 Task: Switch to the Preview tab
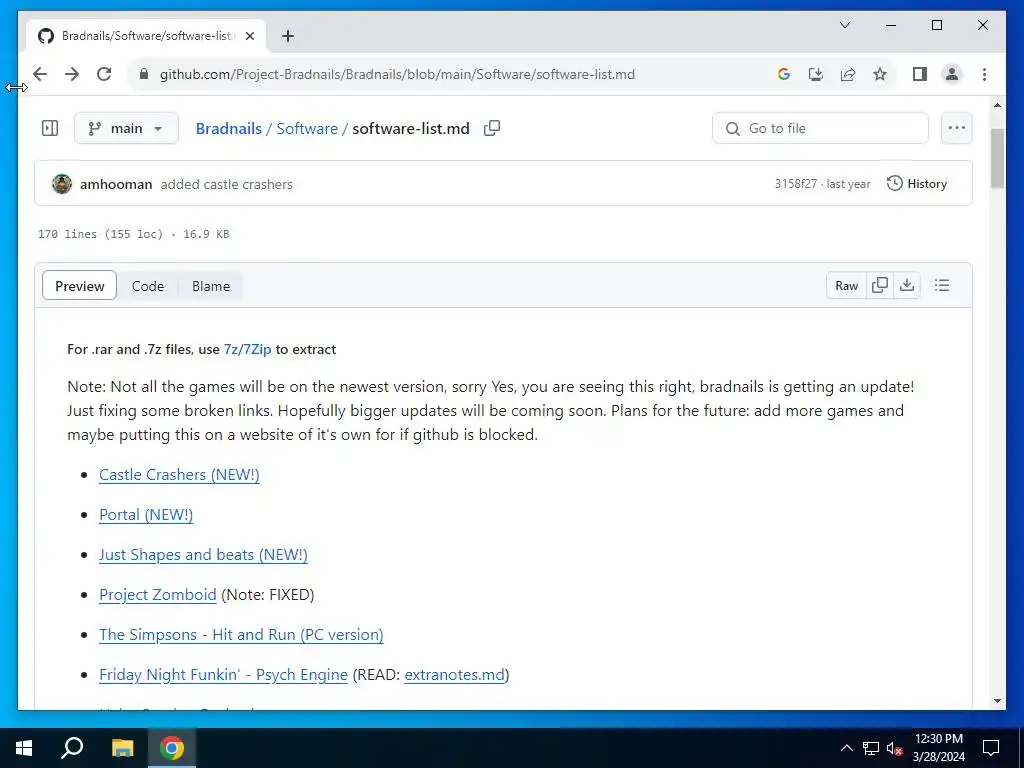(80, 286)
